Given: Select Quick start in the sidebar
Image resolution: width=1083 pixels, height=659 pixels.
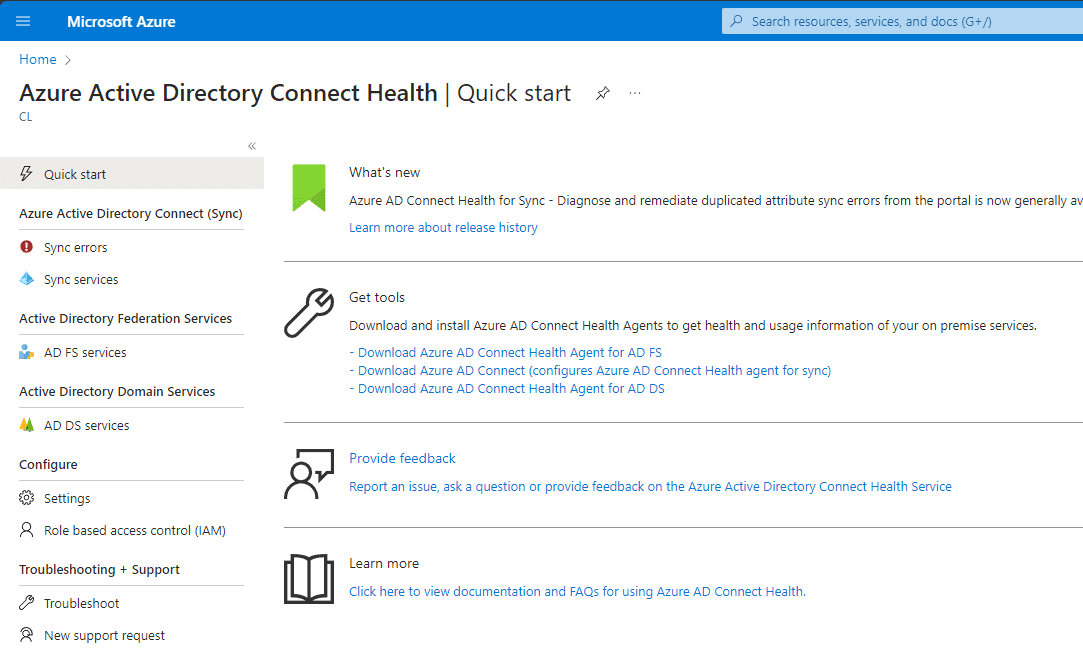Looking at the screenshot, I should [x=132, y=173].
